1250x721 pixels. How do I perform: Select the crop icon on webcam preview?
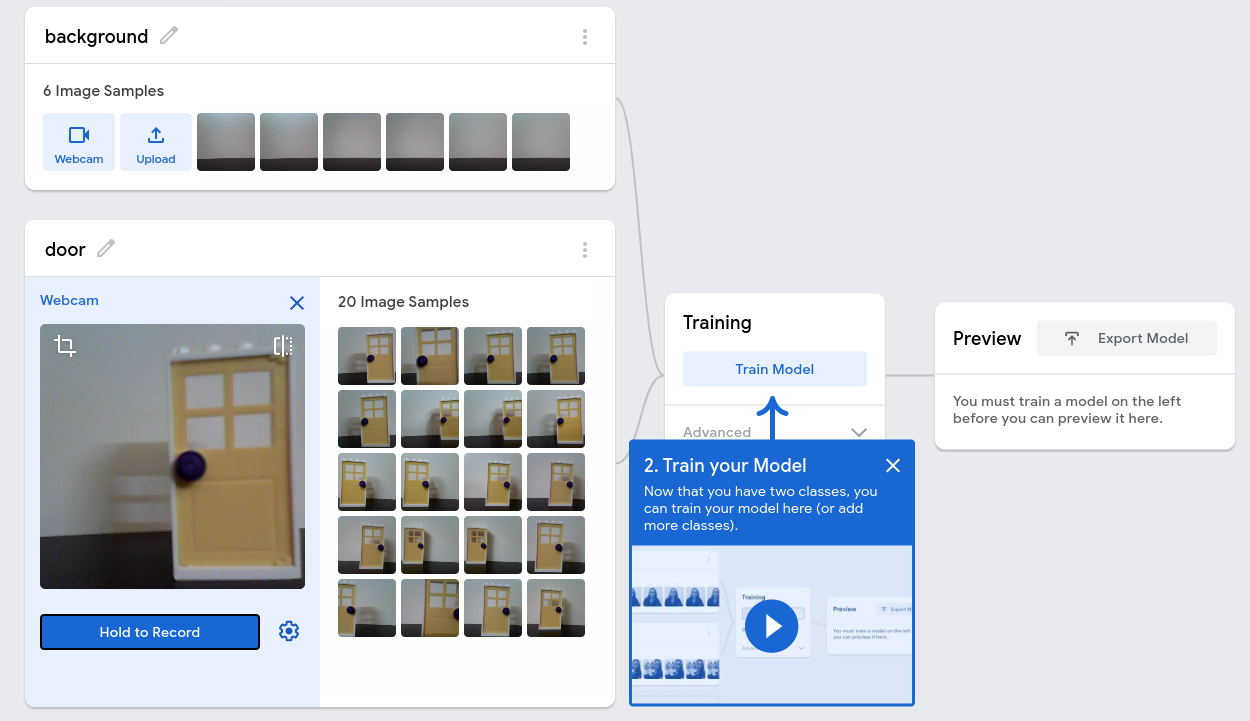(65, 347)
